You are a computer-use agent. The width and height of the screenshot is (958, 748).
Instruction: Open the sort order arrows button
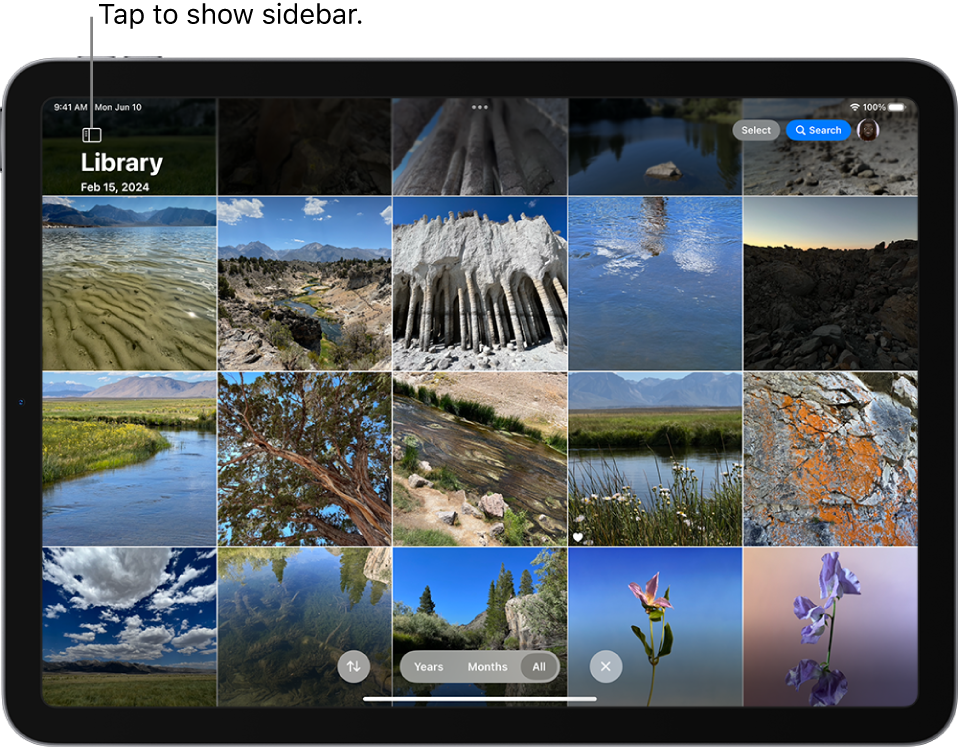point(354,666)
